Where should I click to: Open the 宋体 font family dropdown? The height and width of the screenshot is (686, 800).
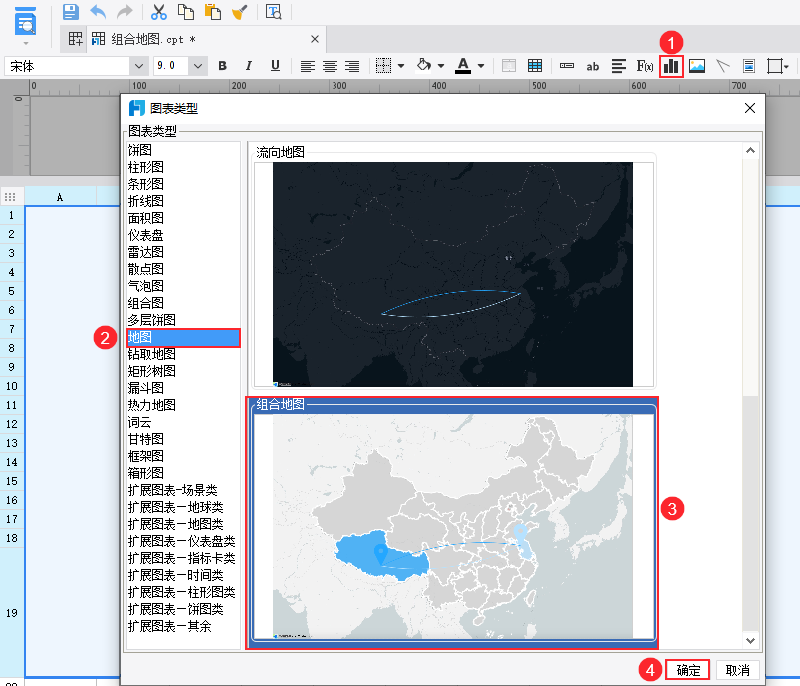[76, 66]
